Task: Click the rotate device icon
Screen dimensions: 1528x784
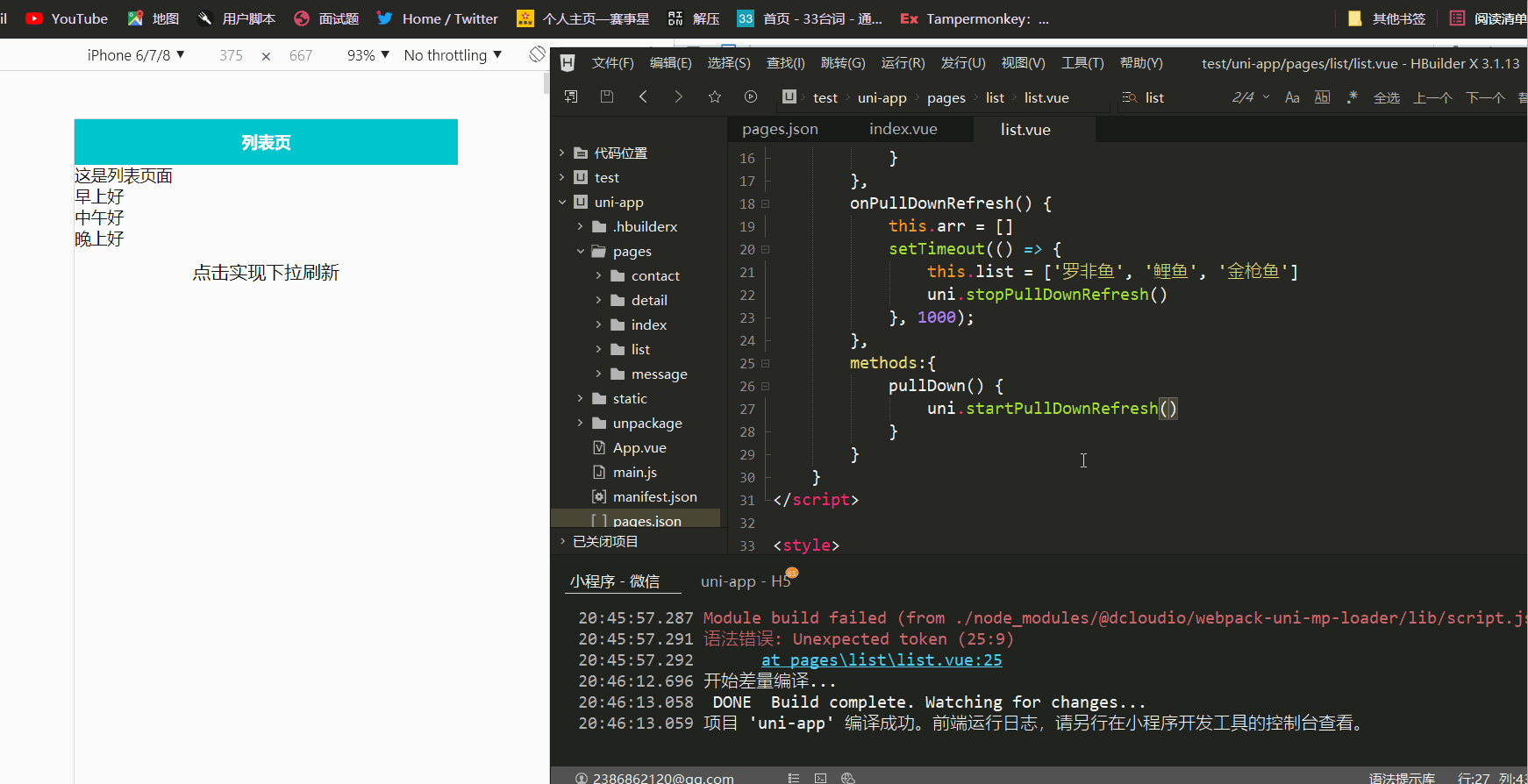Action: coord(537,54)
